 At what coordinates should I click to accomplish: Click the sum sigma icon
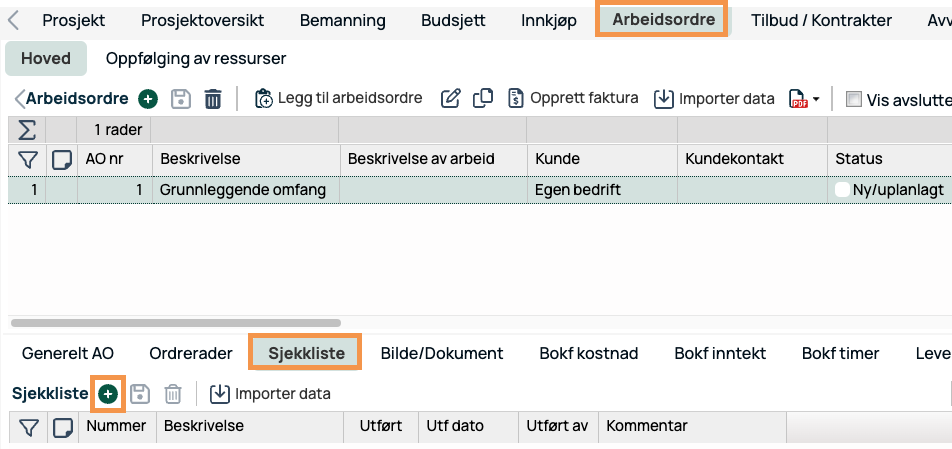click(27, 130)
